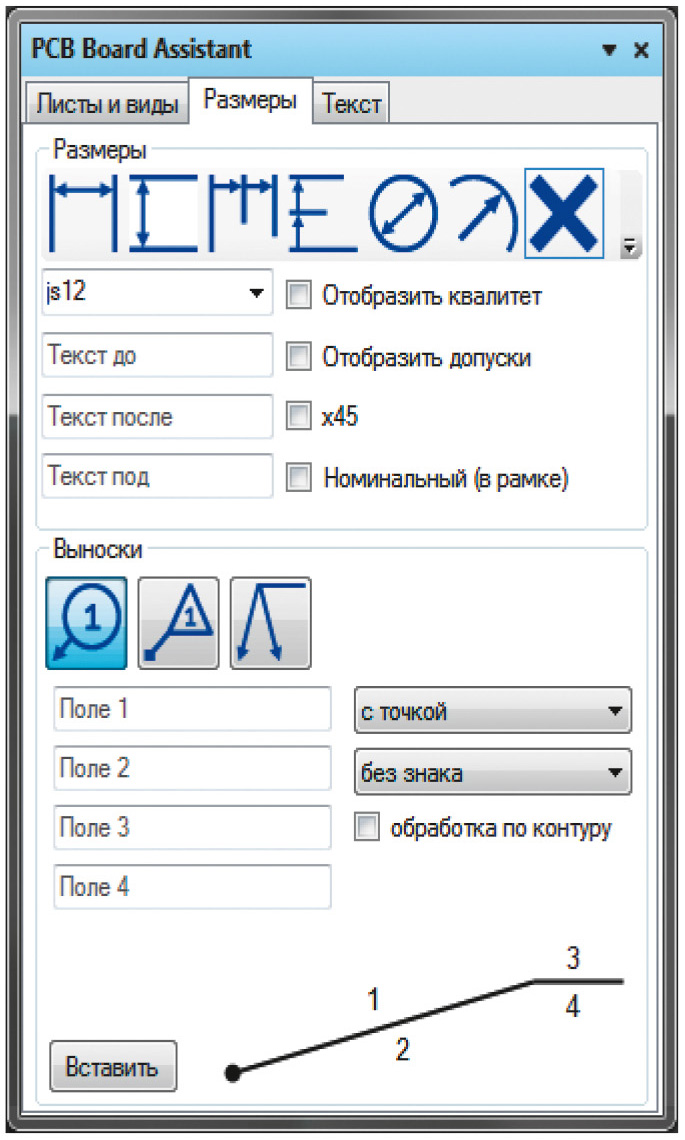Open the js12 tolerance dropdown
685x1140 pixels.
pos(157,294)
